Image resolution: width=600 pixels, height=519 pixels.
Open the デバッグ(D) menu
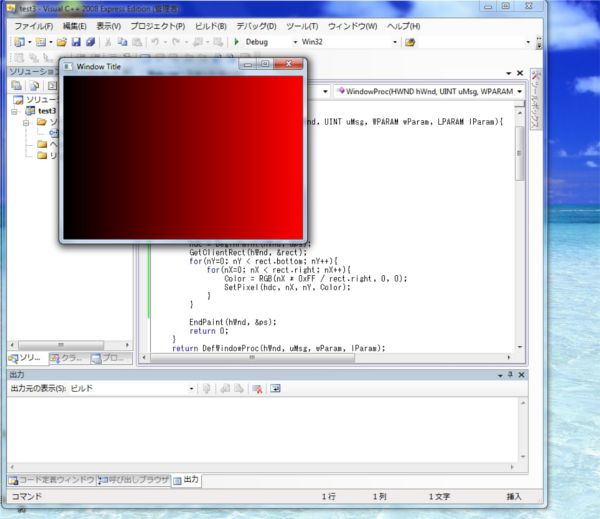pyautogui.click(x=256, y=26)
